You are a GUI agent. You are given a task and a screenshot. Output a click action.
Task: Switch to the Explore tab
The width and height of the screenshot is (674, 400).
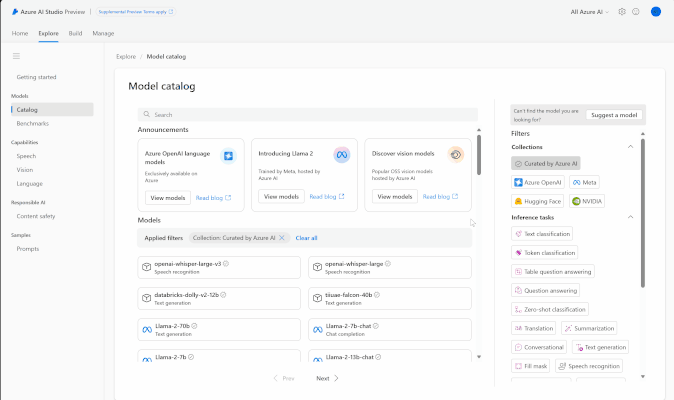(x=48, y=33)
